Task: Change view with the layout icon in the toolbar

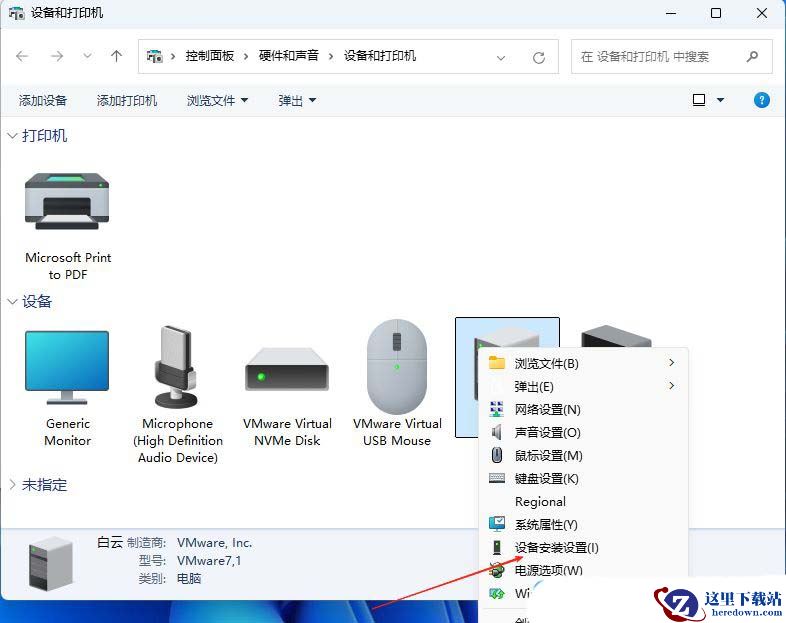Action: (699, 100)
